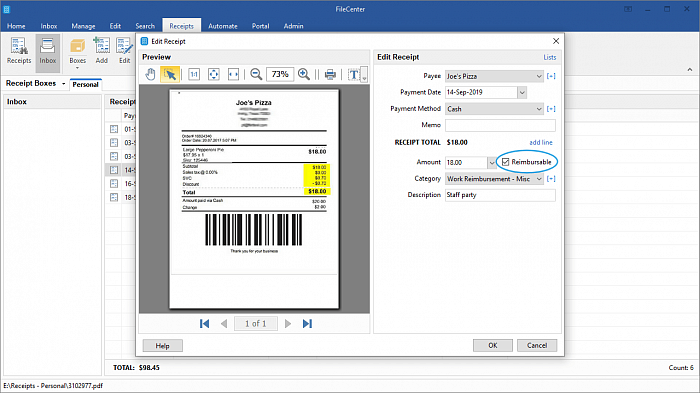Open the Admin menu tab
The height and width of the screenshot is (393, 700).
click(x=293, y=26)
